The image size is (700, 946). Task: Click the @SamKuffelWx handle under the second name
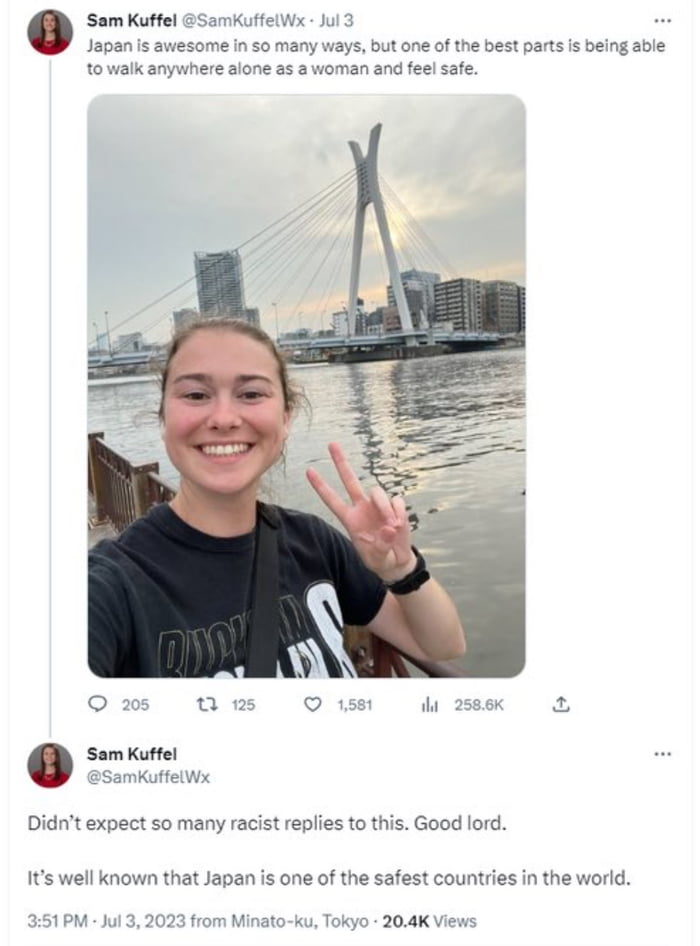148,776
